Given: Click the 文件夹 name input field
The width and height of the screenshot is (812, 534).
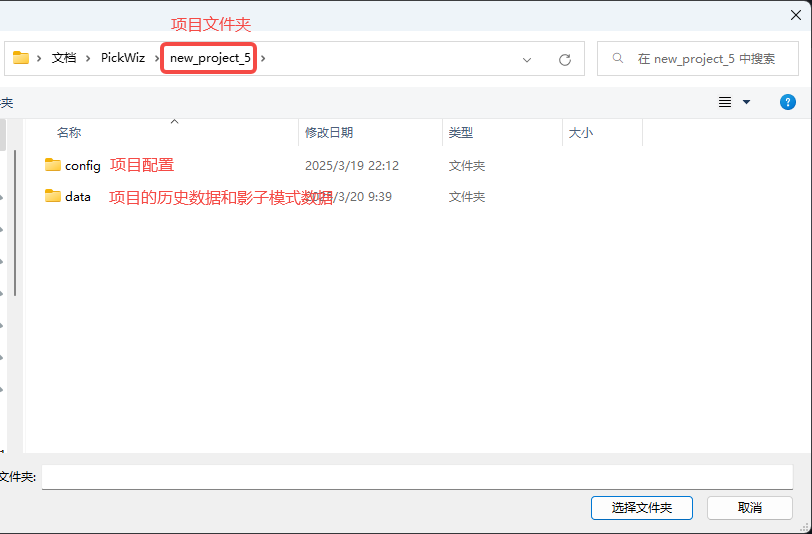Looking at the screenshot, I should 416,477.
